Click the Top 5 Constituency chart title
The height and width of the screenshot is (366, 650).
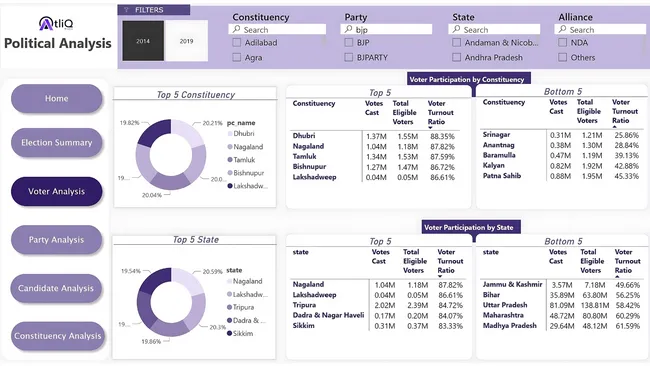(196, 95)
